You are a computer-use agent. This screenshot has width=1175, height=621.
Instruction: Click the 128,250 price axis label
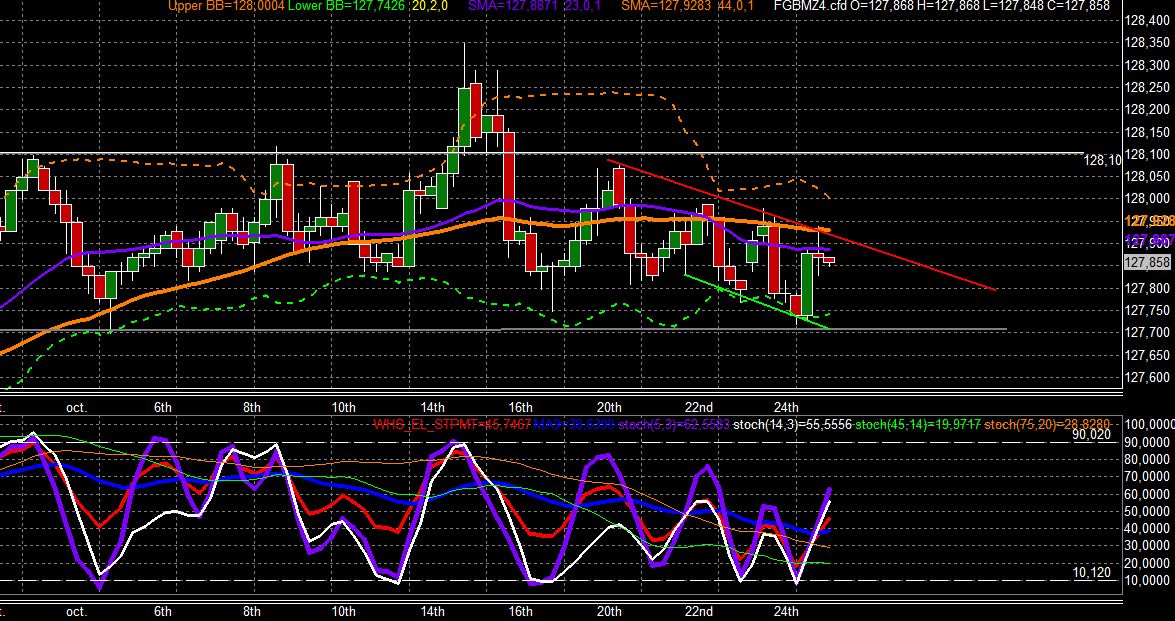click(x=1147, y=88)
